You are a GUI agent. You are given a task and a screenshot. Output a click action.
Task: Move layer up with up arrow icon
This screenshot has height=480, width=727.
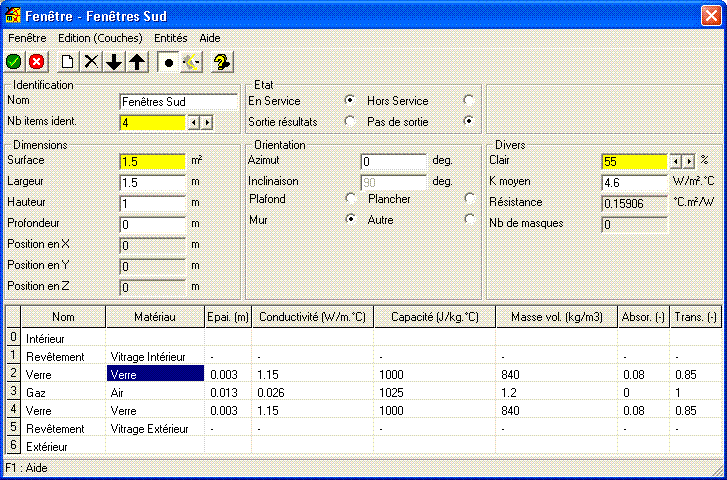137,62
